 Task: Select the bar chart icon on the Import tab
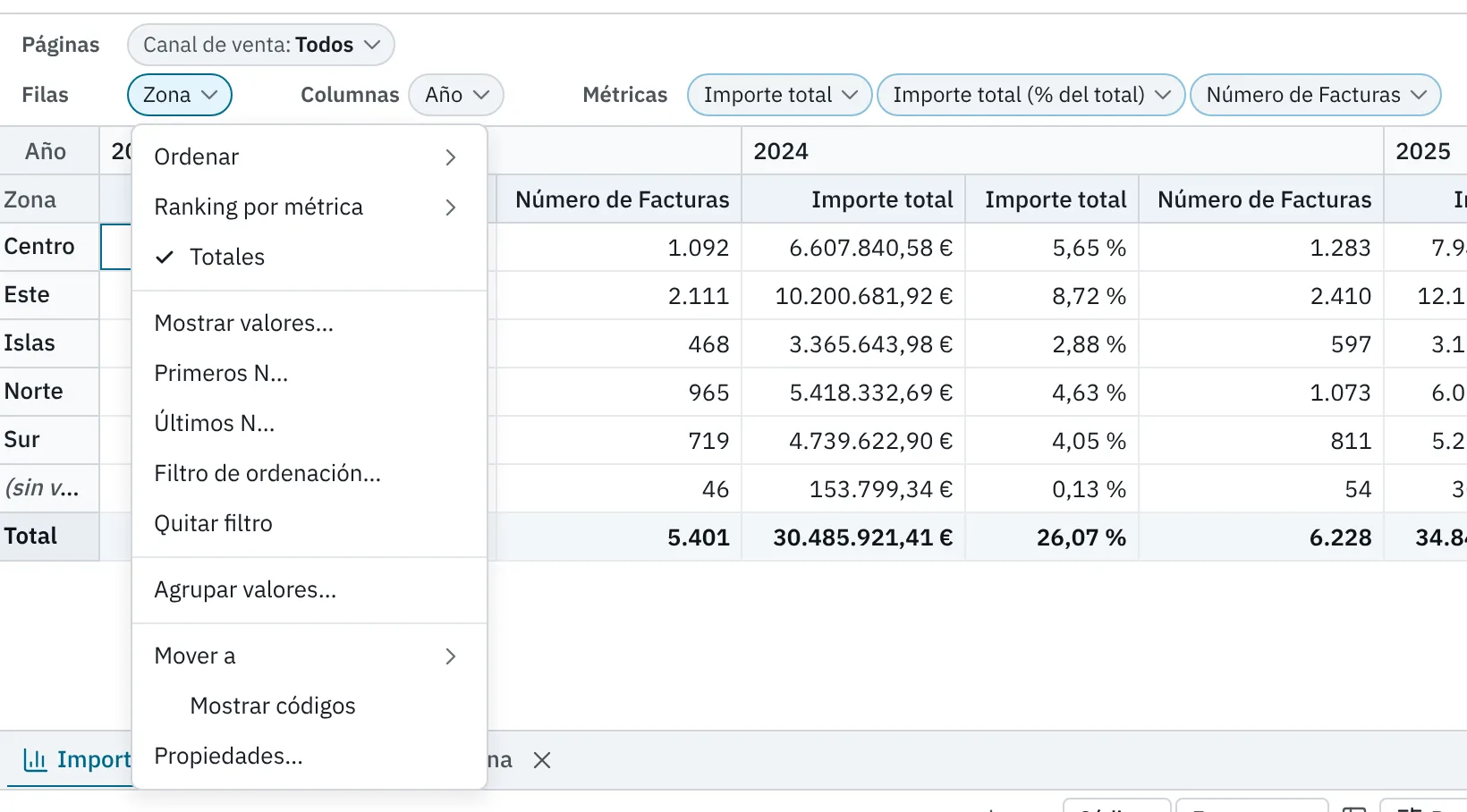click(x=35, y=760)
